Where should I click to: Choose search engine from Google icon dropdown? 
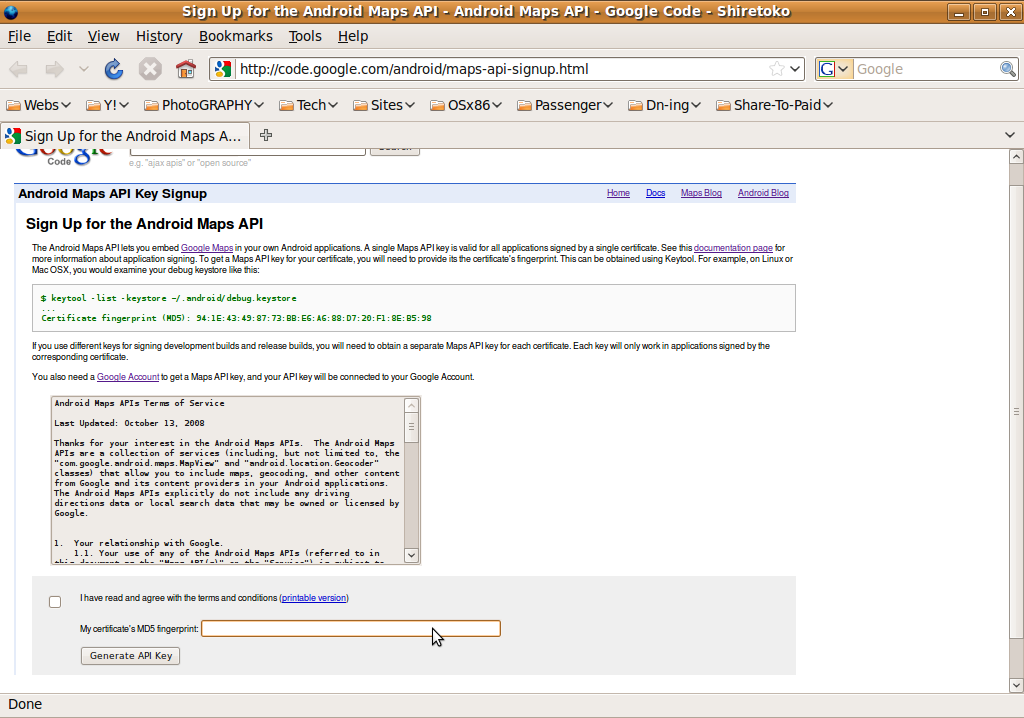[834, 69]
